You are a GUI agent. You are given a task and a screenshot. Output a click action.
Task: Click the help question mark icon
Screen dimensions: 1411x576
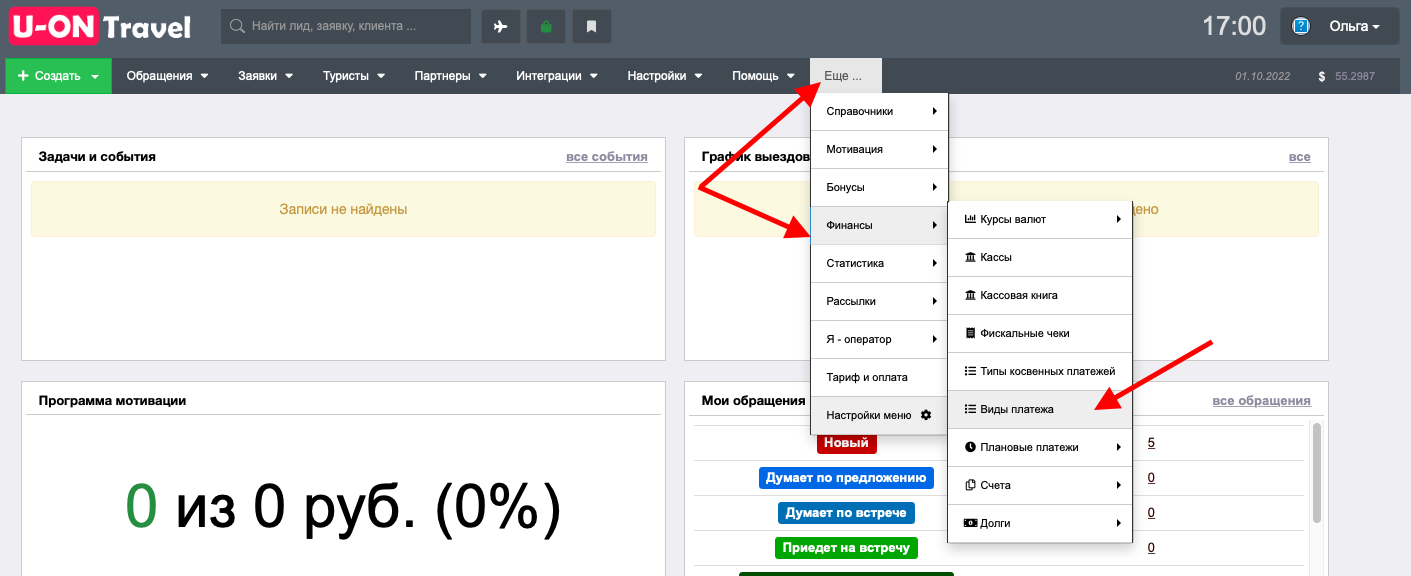(x=1301, y=27)
